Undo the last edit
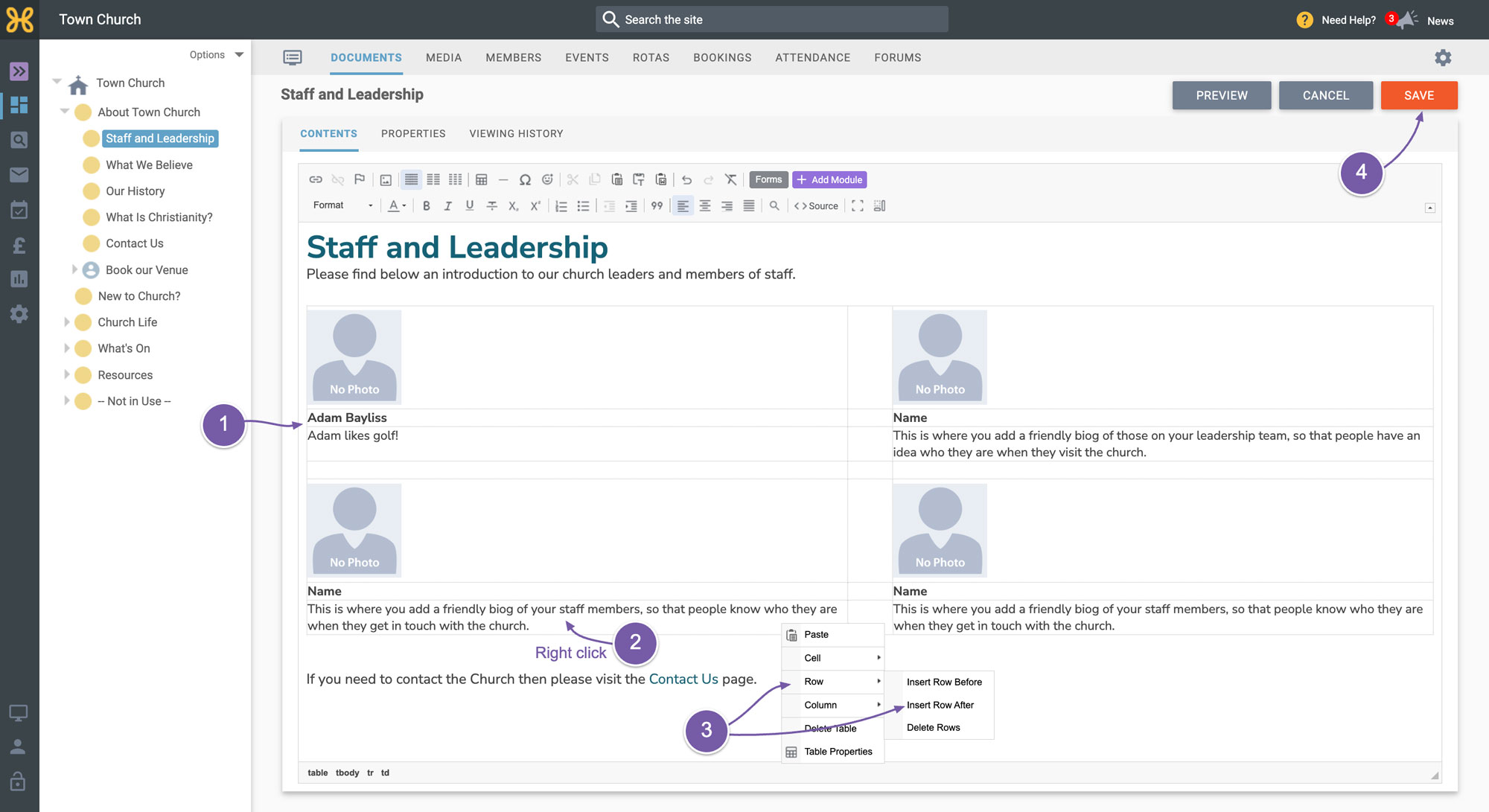Screen dimensions: 1489x812 pyautogui.click(x=686, y=179)
